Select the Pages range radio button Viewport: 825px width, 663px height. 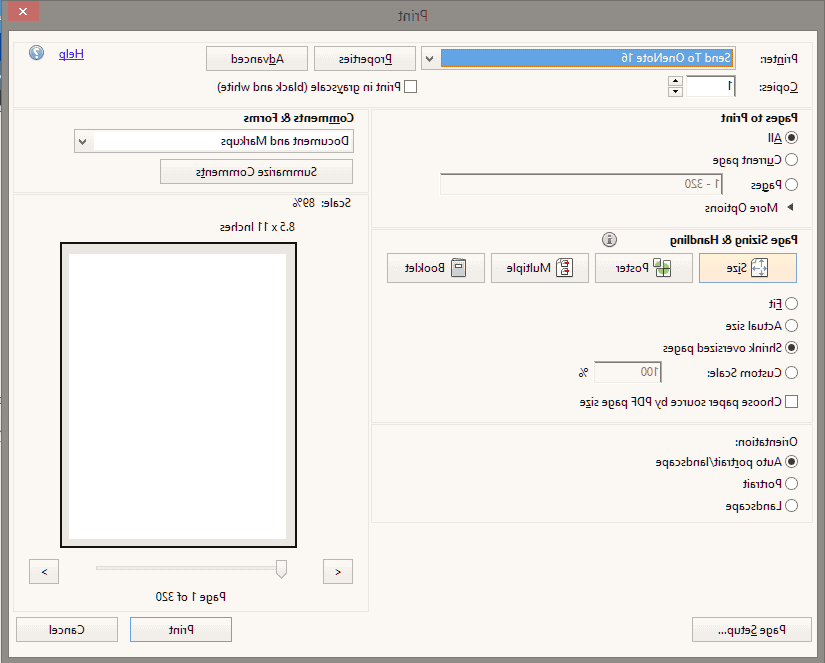(x=791, y=185)
